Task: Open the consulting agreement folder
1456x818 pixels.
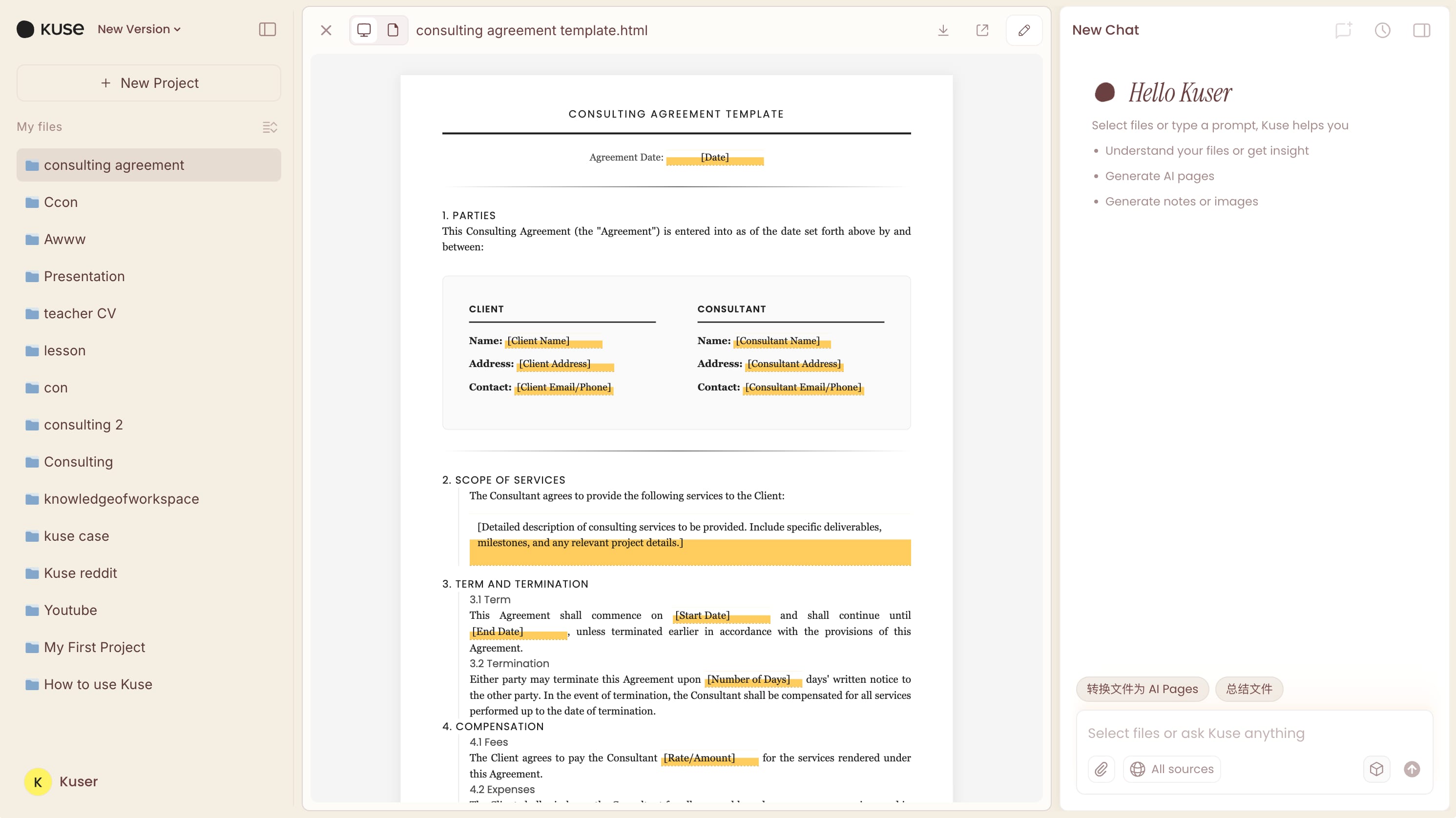Action: [x=148, y=165]
